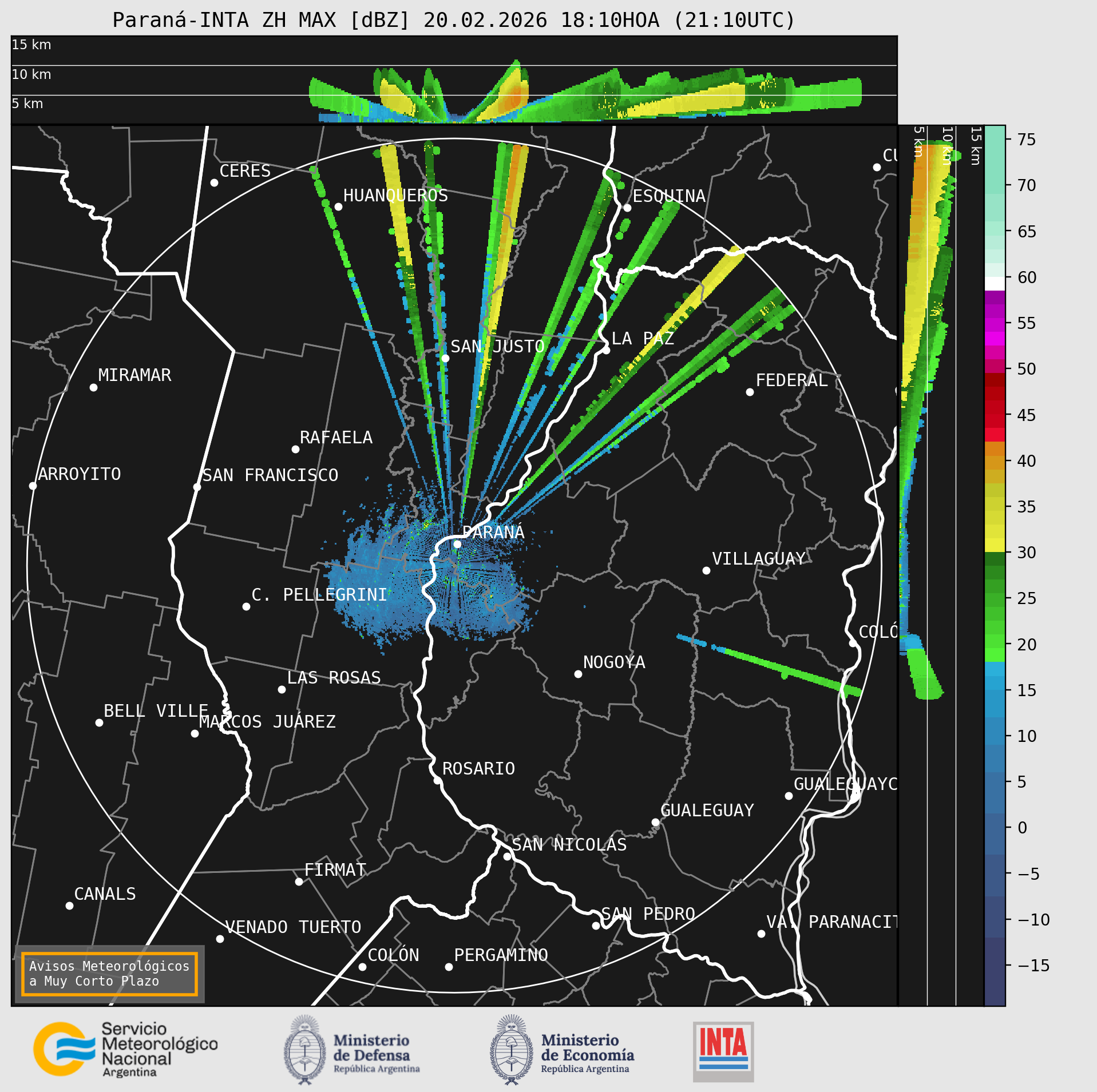Screen dimensions: 1097x1092
Task: Click the MARCOS JUÁREZ city label
Action: click(x=267, y=721)
